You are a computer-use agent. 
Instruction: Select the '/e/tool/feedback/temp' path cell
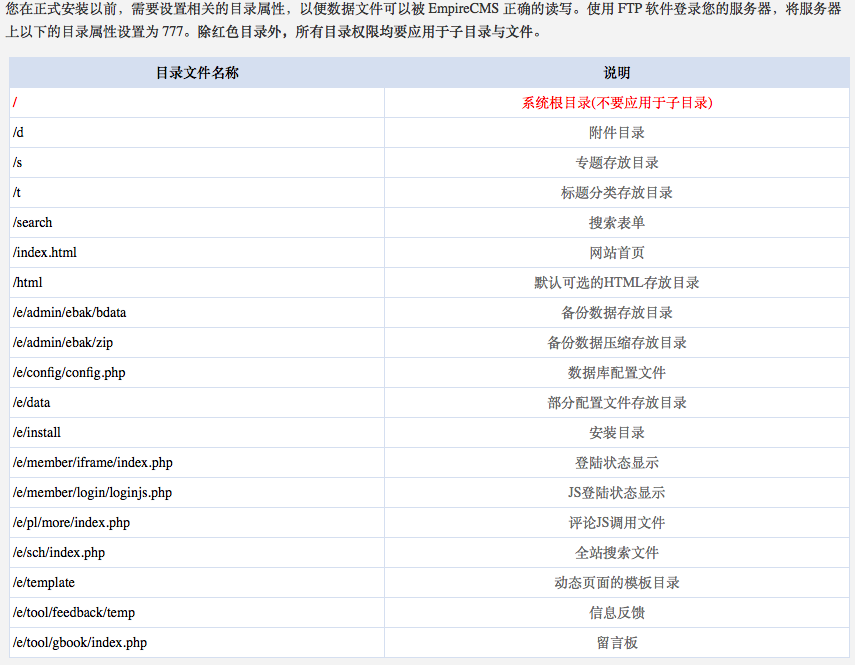point(197,612)
